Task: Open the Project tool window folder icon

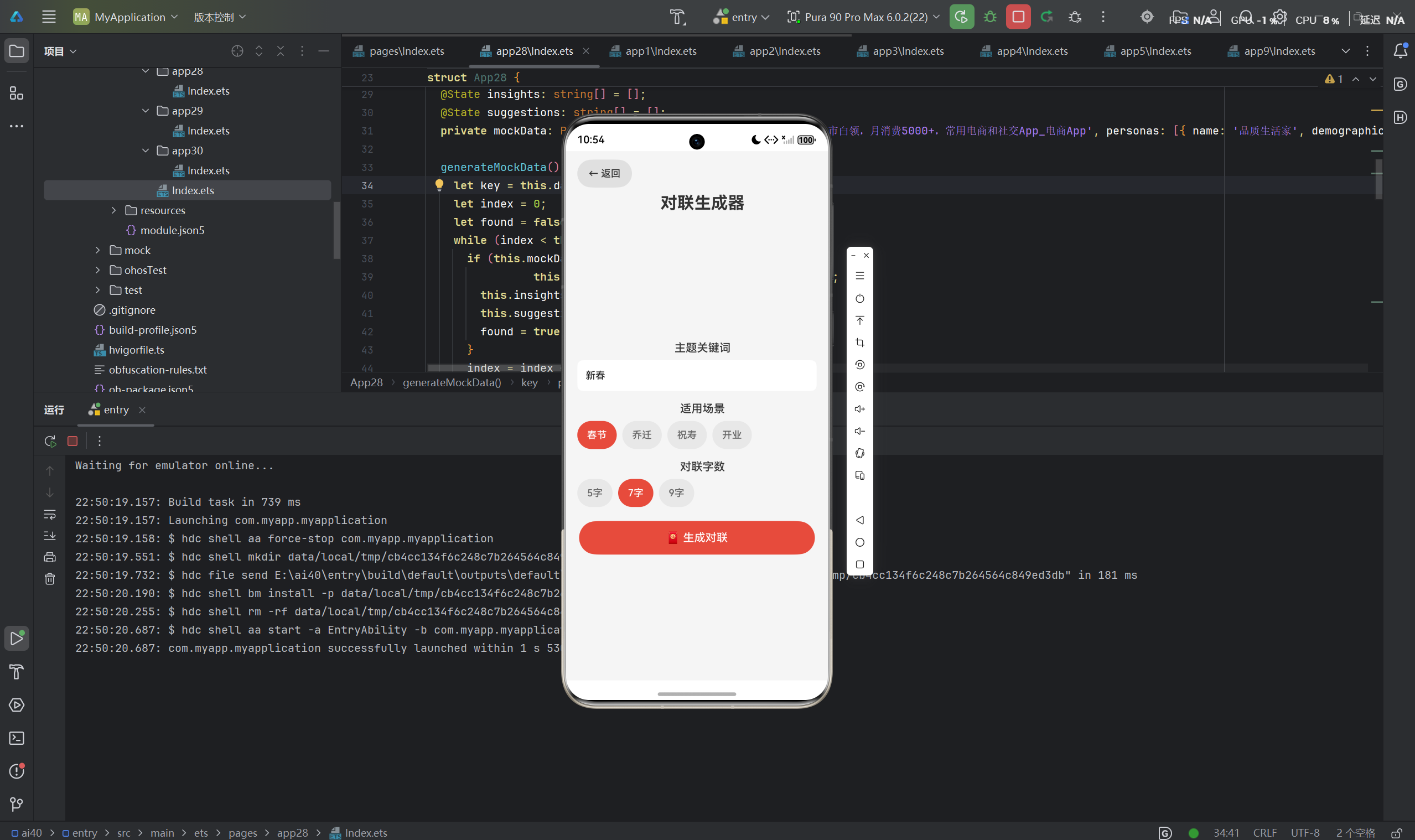Action: tap(17, 51)
